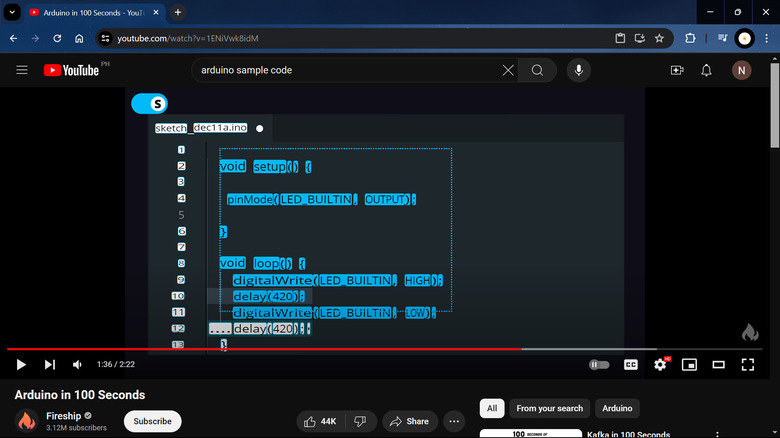780x438 pixels.
Task: Play the paused YouTube video
Action: [20, 365]
